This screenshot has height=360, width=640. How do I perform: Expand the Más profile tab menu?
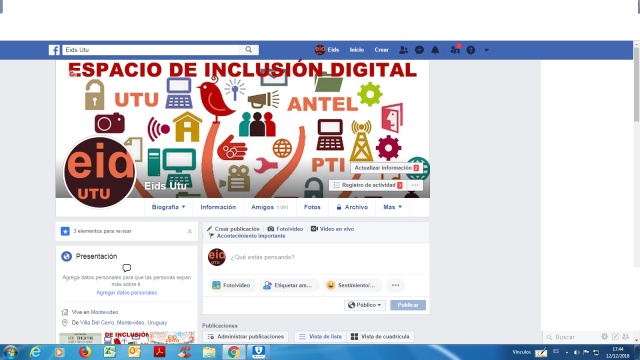pyautogui.click(x=392, y=207)
